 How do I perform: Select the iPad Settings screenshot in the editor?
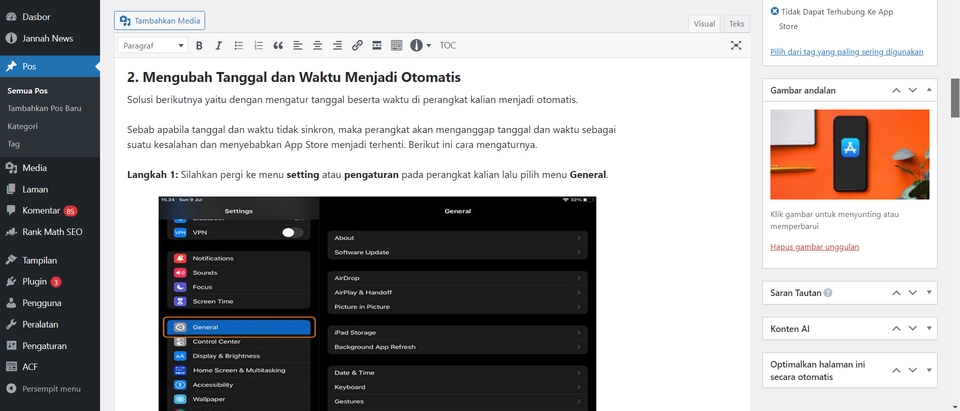[377, 303]
